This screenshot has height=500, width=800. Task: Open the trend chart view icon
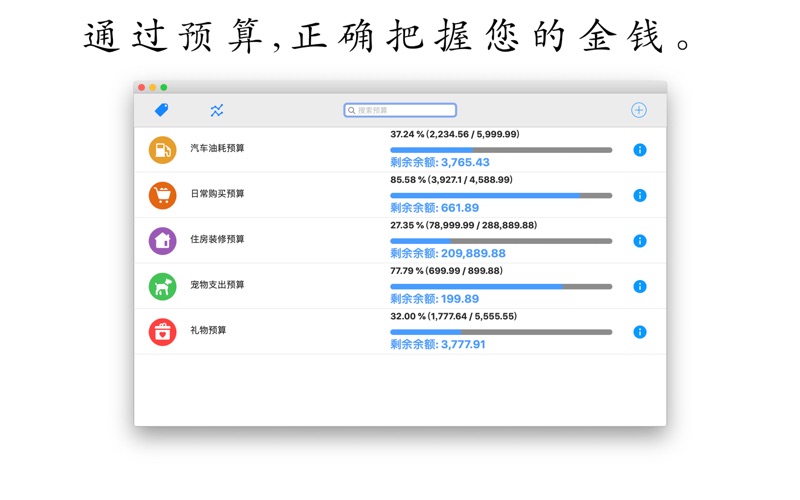click(x=217, y=110)
